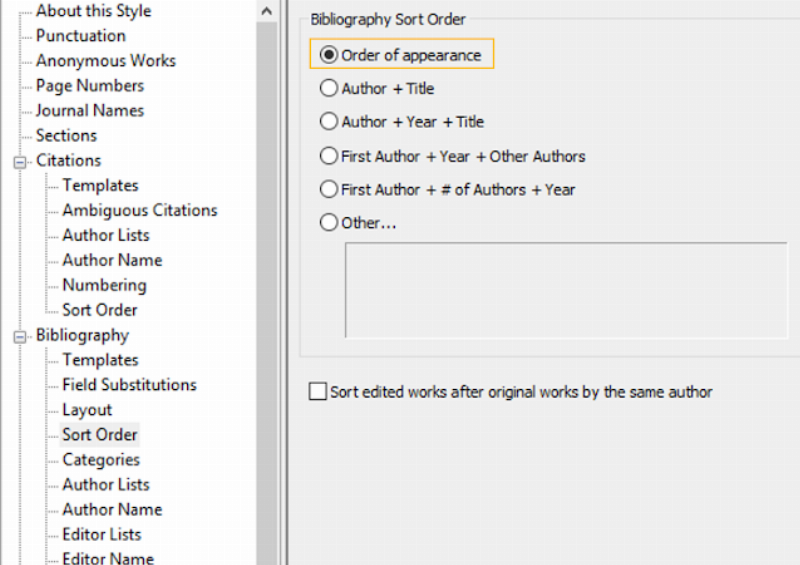Open Templates under Citations

[100, 185]
